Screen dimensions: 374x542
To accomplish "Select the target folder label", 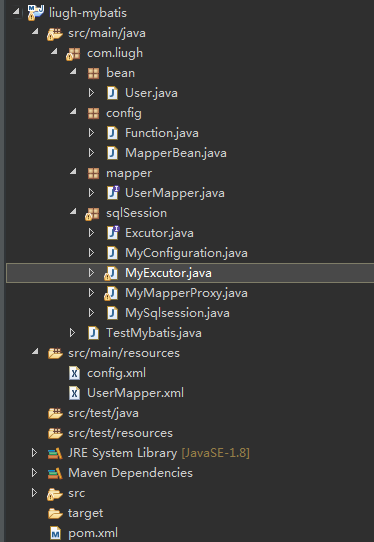I will coord(85,513).
